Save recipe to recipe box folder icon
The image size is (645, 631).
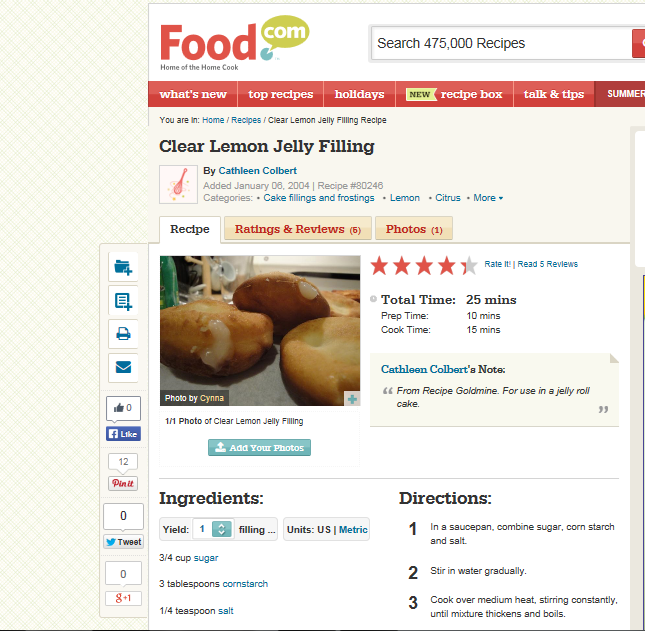[x=123, y=267]
